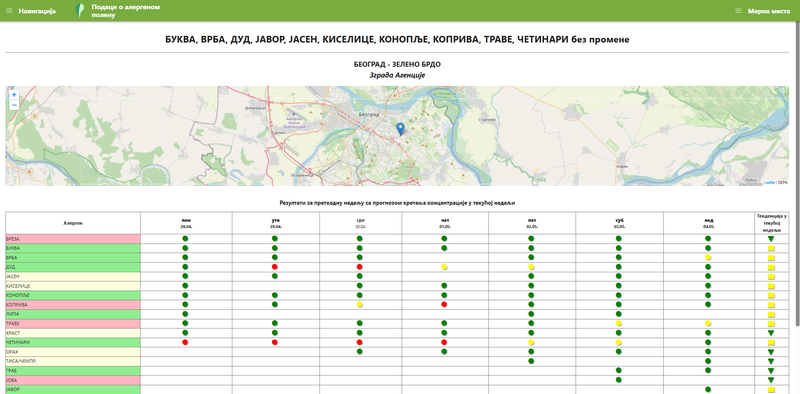This screenshot has width=800, height=394.
Task: Click red dot for КОПРИВА on Thursday
Action: tap(444, 305)
